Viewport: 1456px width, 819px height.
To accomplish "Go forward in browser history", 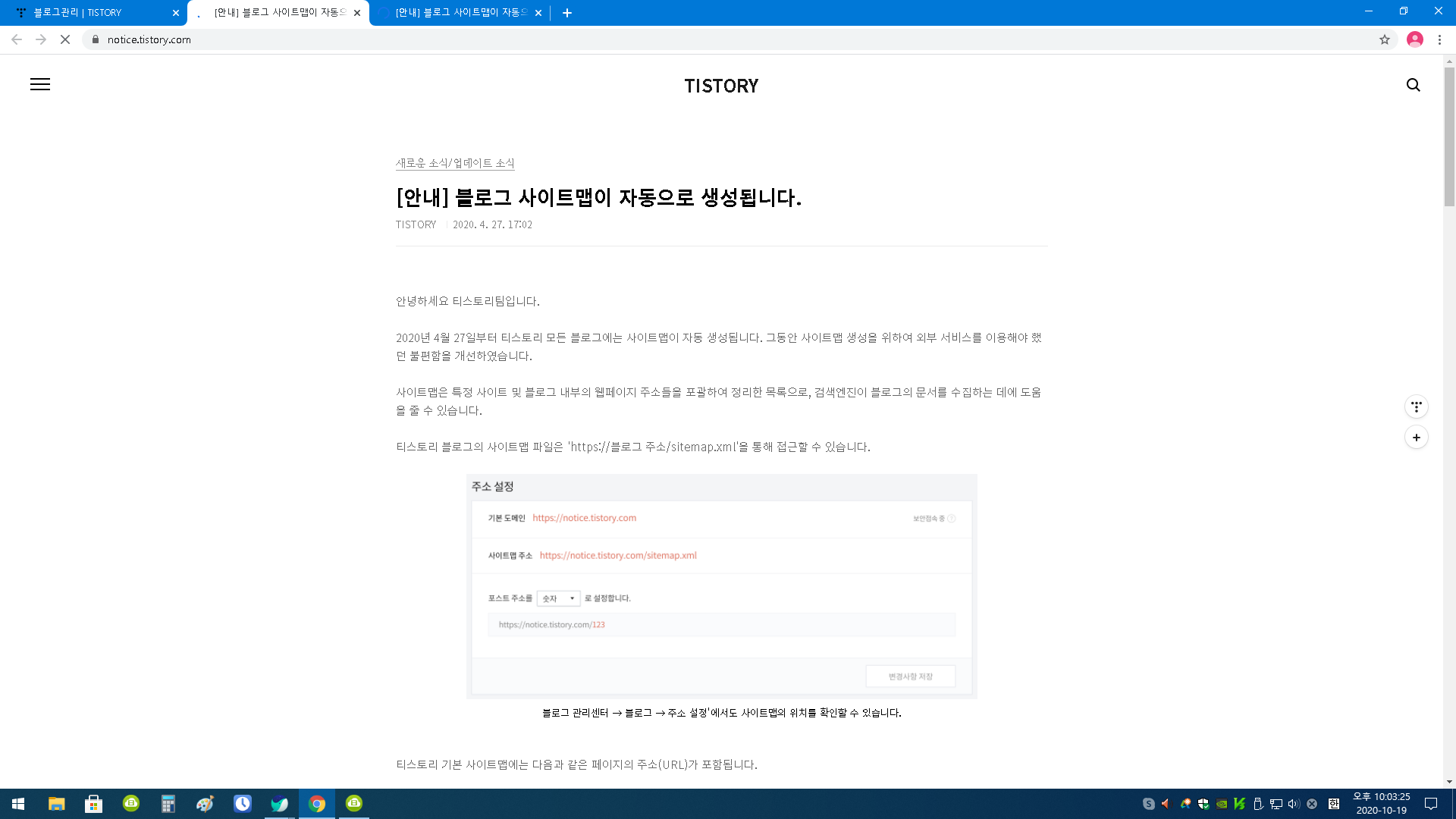I will pos(41,39).
